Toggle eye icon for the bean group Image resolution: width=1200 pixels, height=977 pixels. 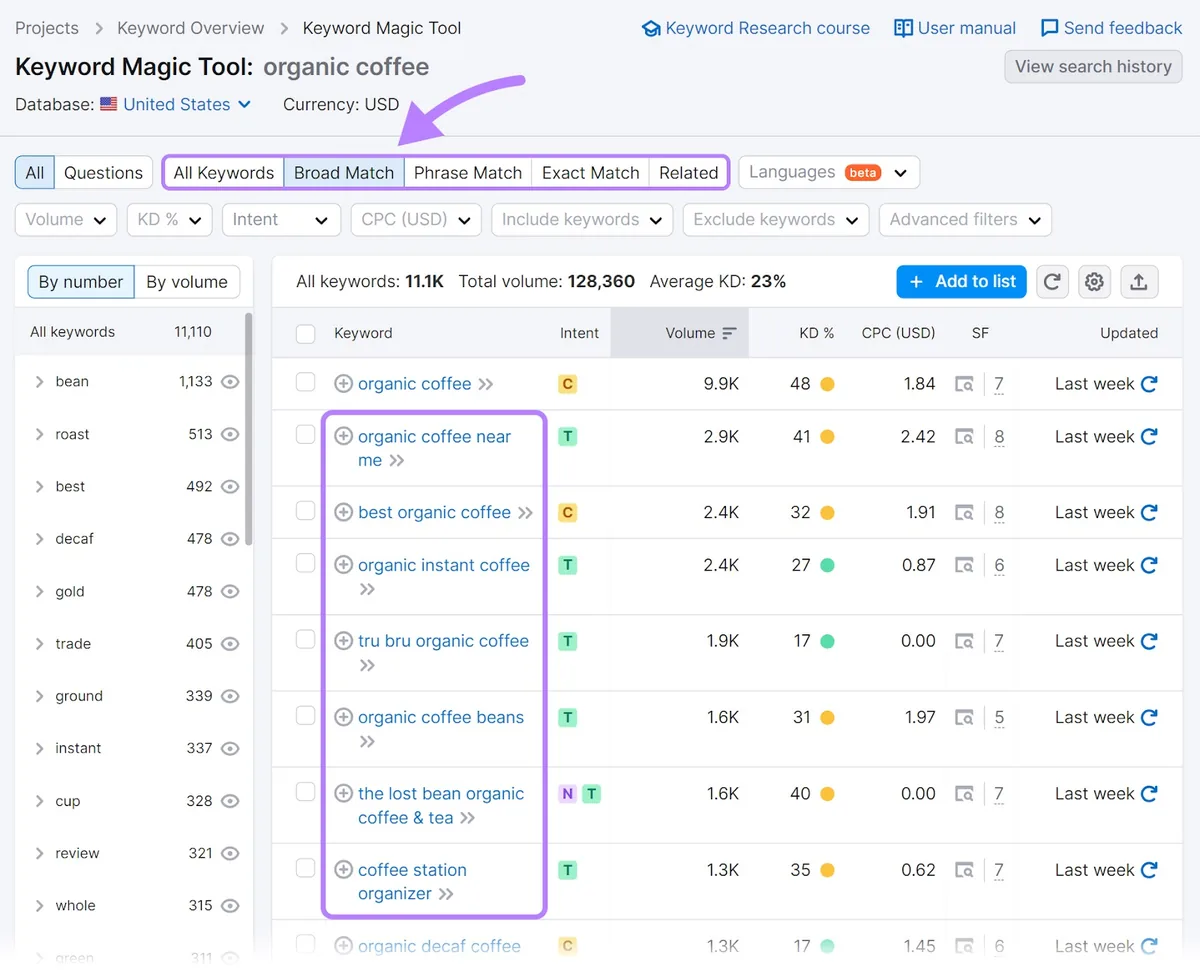[x=230, y=381]
